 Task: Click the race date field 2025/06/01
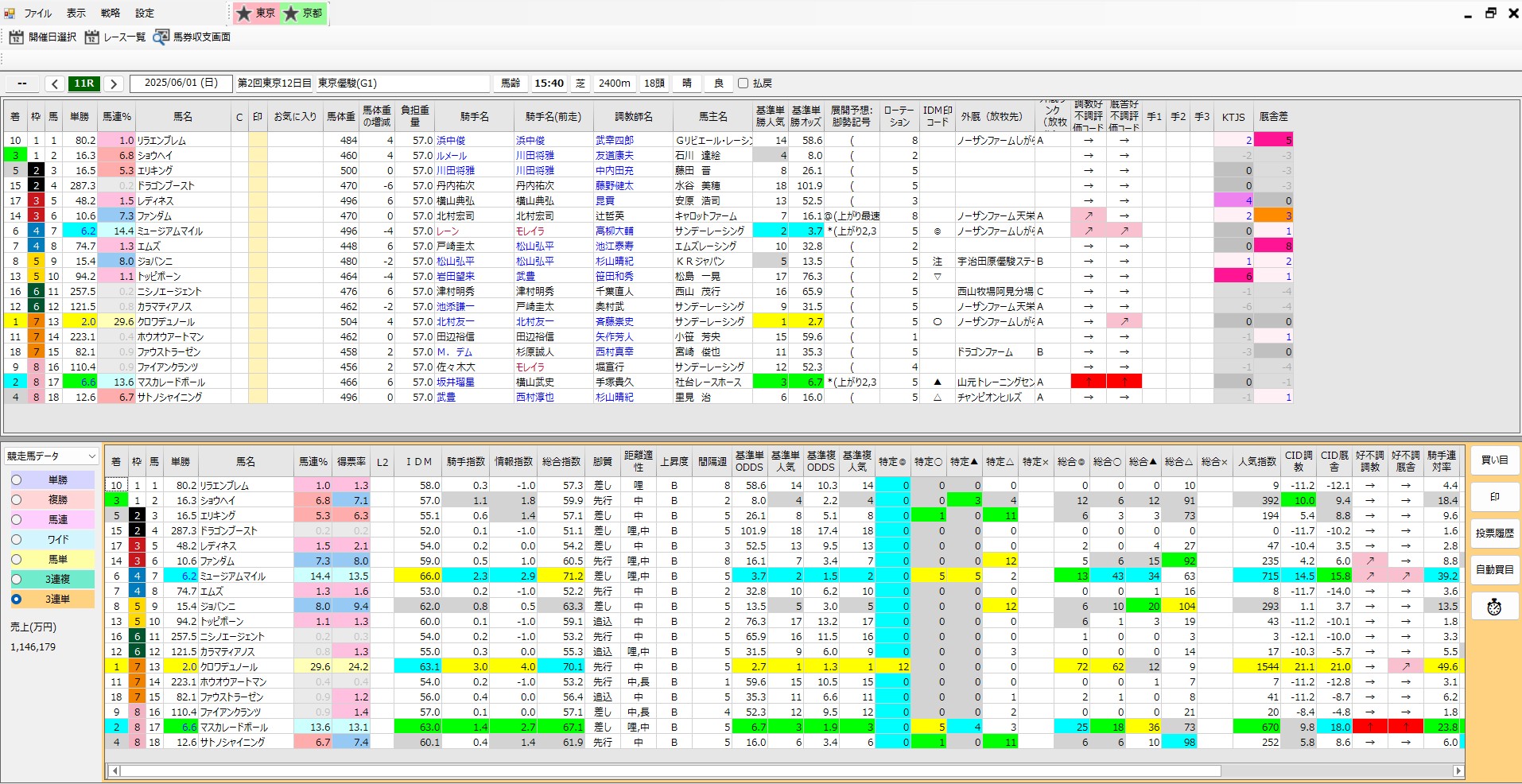[x=181, y=83]
